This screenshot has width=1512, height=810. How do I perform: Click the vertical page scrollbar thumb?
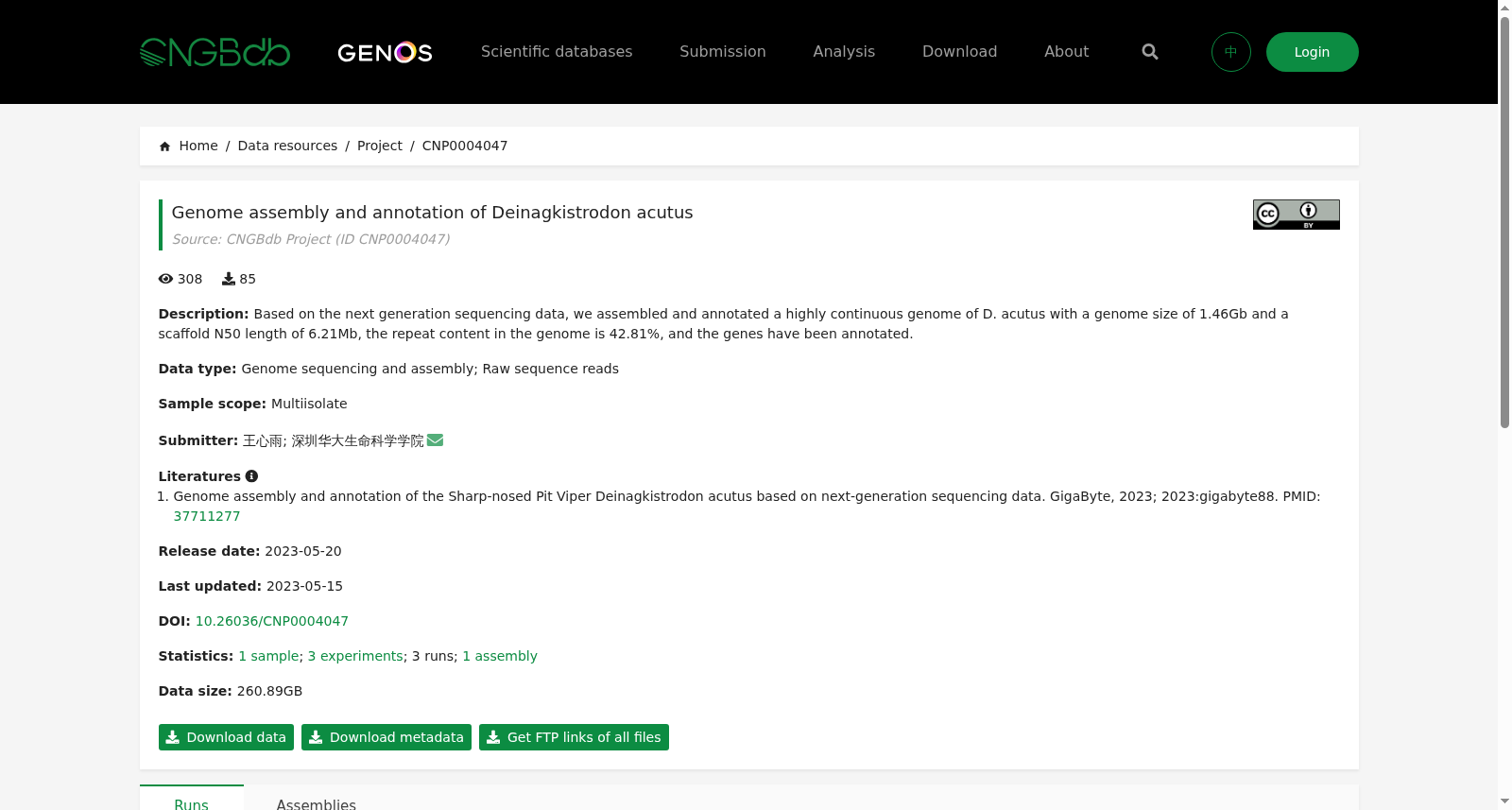coord(1504,222)
